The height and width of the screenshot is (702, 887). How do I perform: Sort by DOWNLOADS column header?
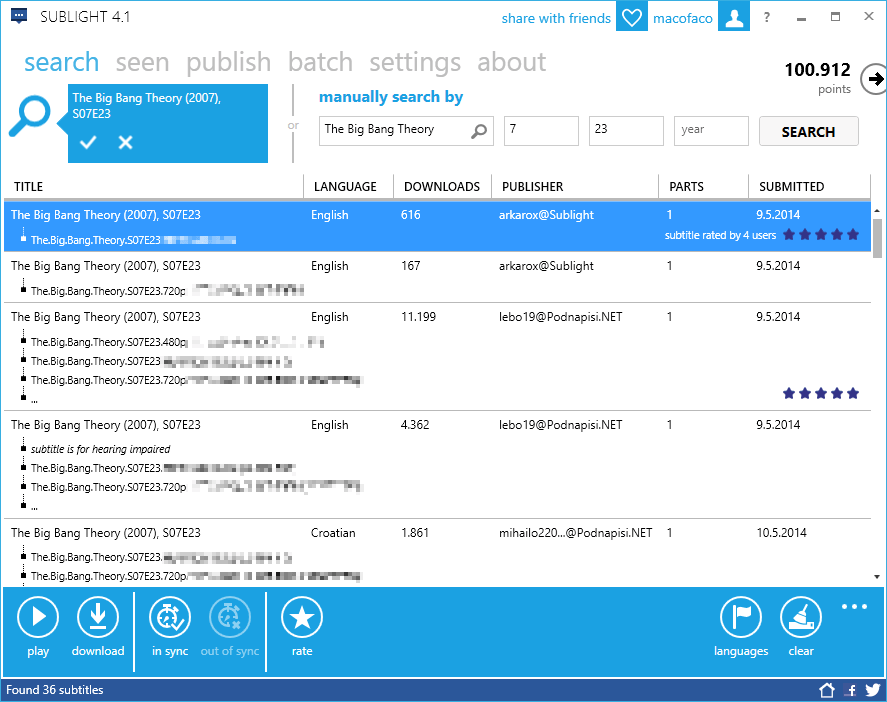tap(442, 187)
